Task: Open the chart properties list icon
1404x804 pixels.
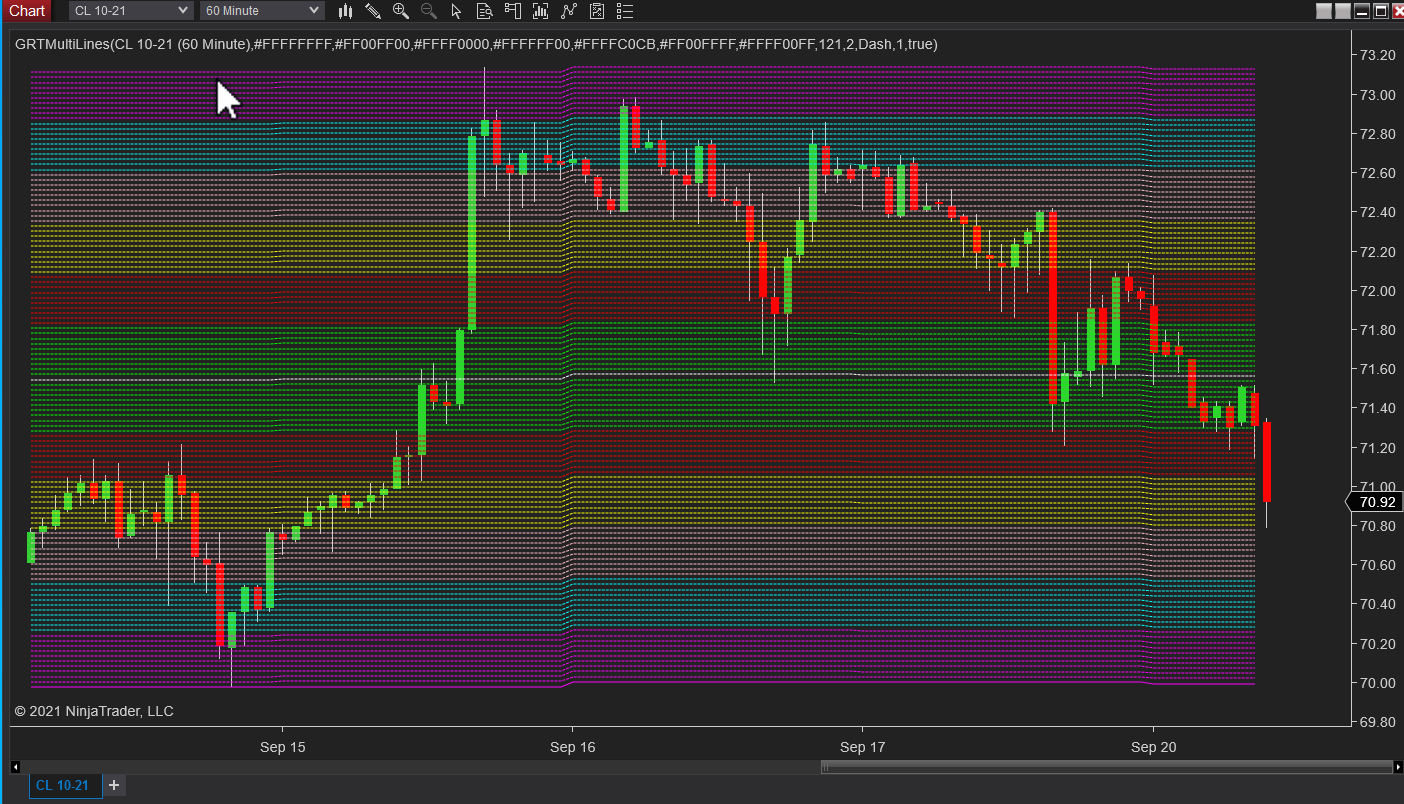Action: coord(625,11)
